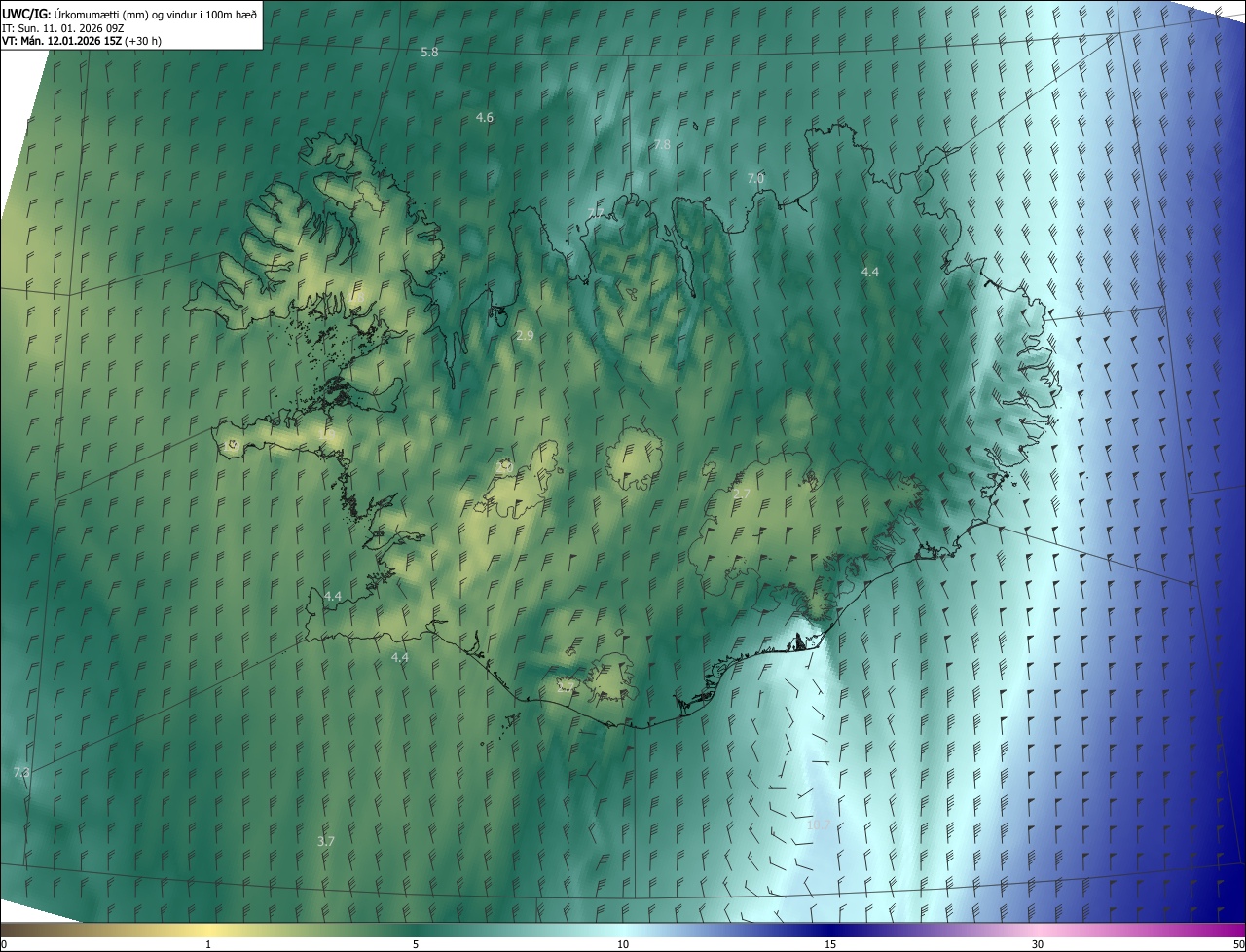Select the 'IT: Sun. 11. 01. 2026 09Z' line
1246x952 pixels.
[62, 28]
